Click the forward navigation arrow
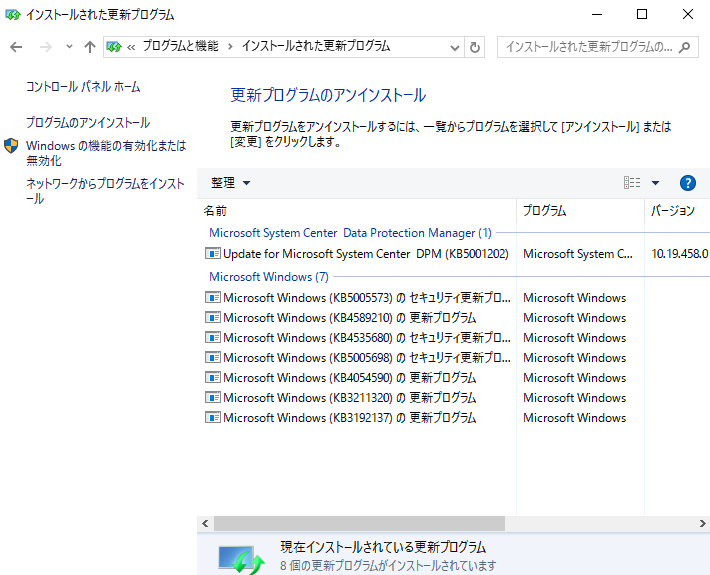The width and height of the screenshot is (710, 575). [x=46, y=47]
